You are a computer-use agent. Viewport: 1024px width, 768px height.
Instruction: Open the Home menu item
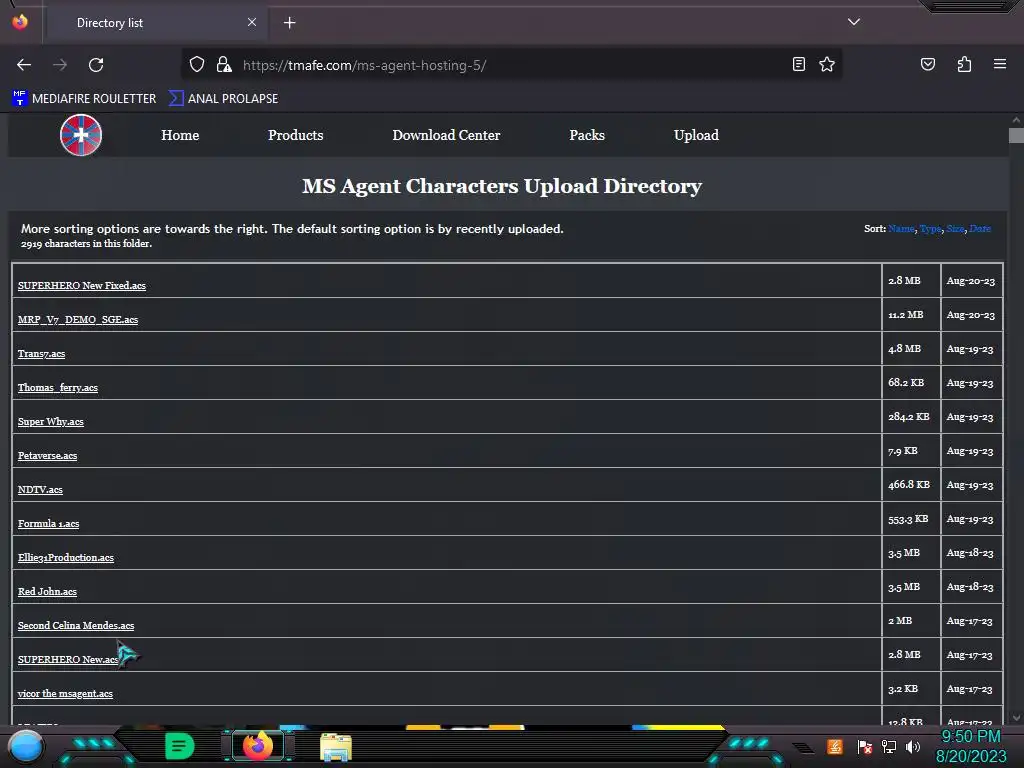click(180, 135)
